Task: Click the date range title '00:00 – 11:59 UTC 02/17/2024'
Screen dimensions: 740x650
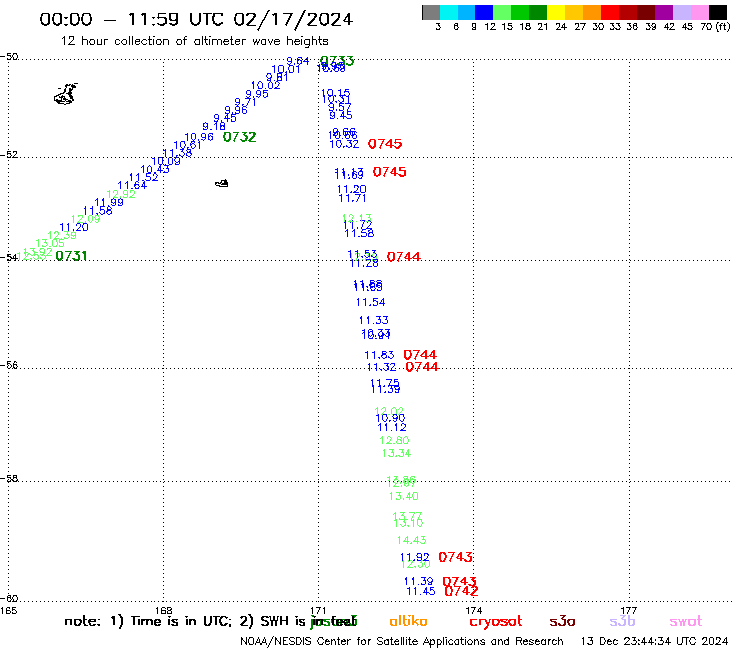Action: coord(196,19)
